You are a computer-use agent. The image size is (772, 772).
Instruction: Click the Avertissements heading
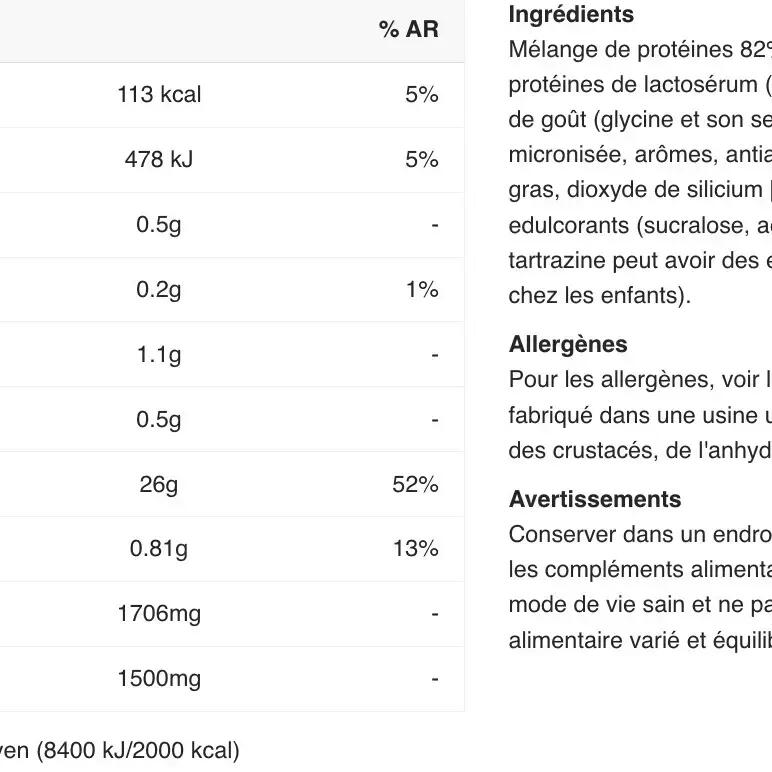[x=595, y=500]
